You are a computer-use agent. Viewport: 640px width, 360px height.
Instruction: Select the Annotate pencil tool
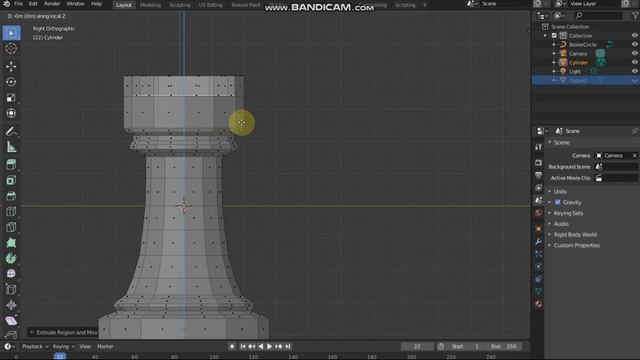[11, 131]
